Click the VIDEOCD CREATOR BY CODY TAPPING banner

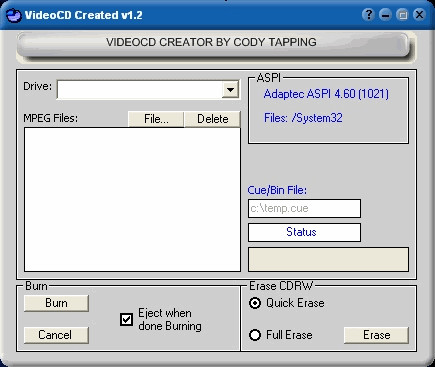coord(212,45)
